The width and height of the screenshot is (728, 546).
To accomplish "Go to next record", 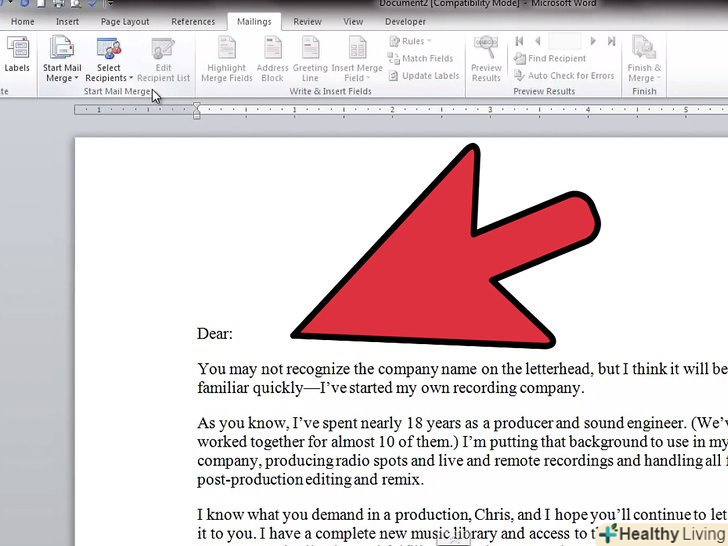I will point(593,41).
